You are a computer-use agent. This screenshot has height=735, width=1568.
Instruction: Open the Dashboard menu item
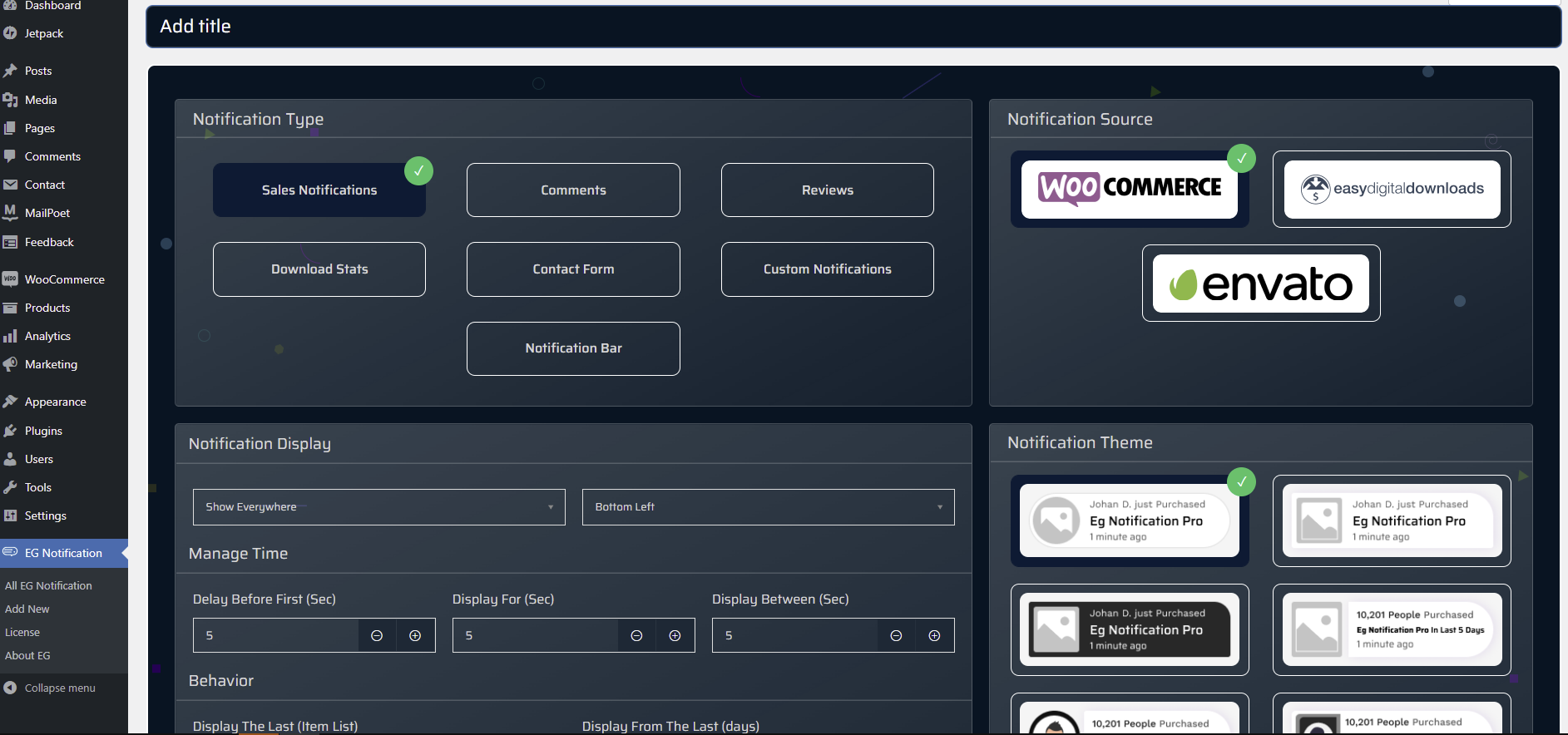pos(64,7)
